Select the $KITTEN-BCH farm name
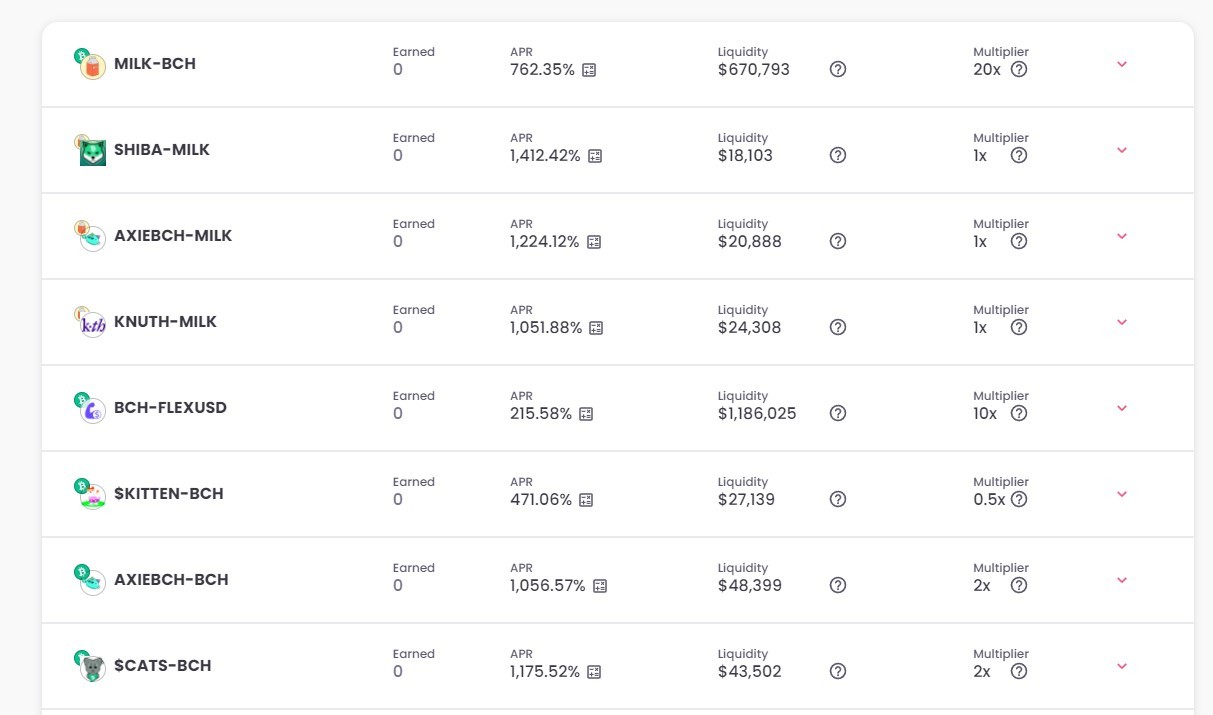This screenshot has width=1213, height=715. (169, 494)
